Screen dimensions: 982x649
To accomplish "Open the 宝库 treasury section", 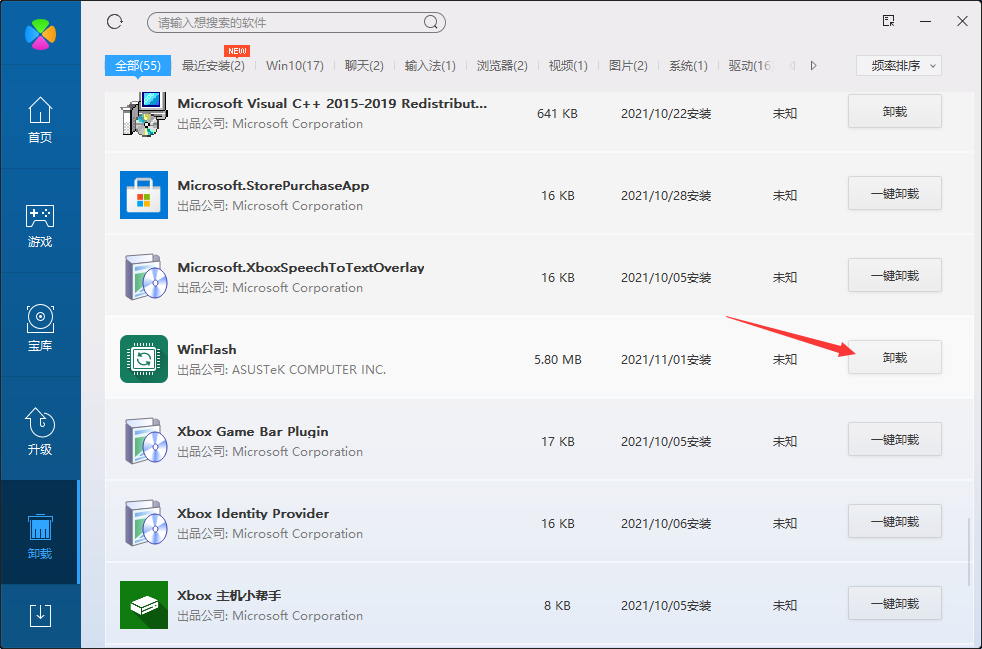I will pos(40,328).
